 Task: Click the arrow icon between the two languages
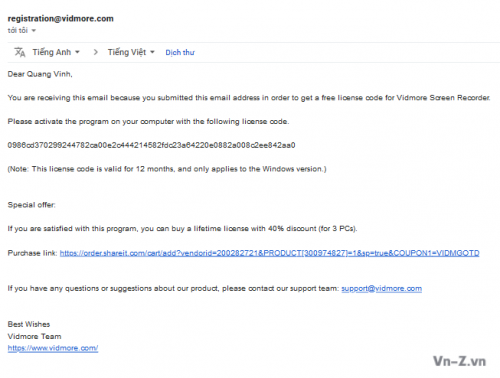pos(96,52)
